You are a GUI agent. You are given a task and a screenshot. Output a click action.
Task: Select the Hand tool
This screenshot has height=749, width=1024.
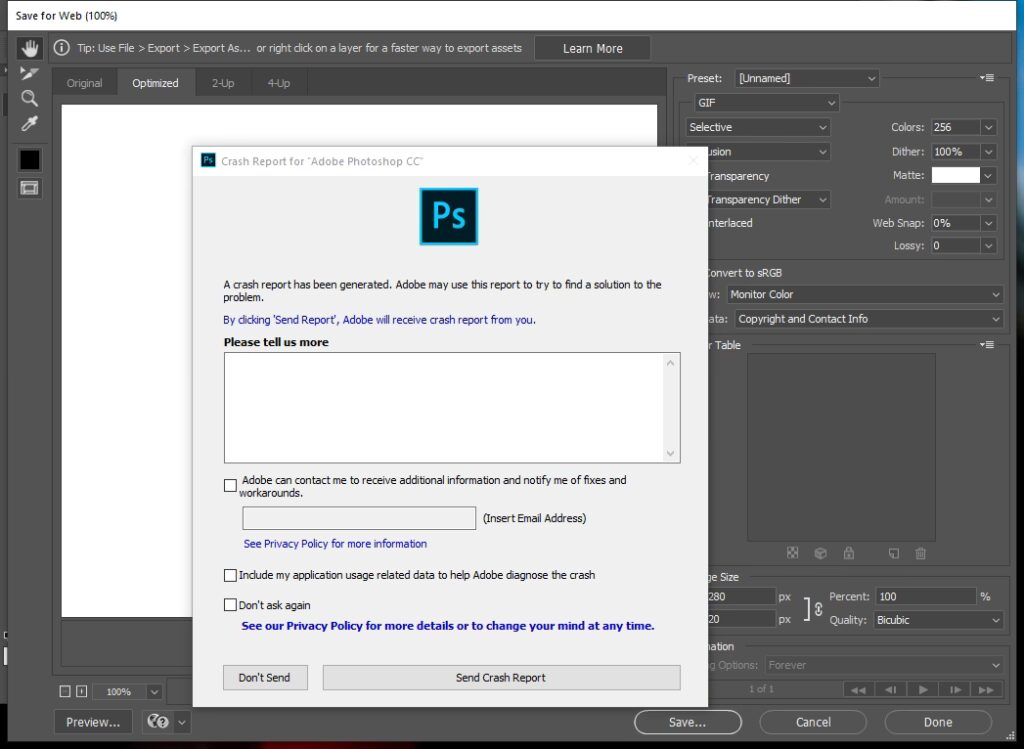(x=29, y=48)
